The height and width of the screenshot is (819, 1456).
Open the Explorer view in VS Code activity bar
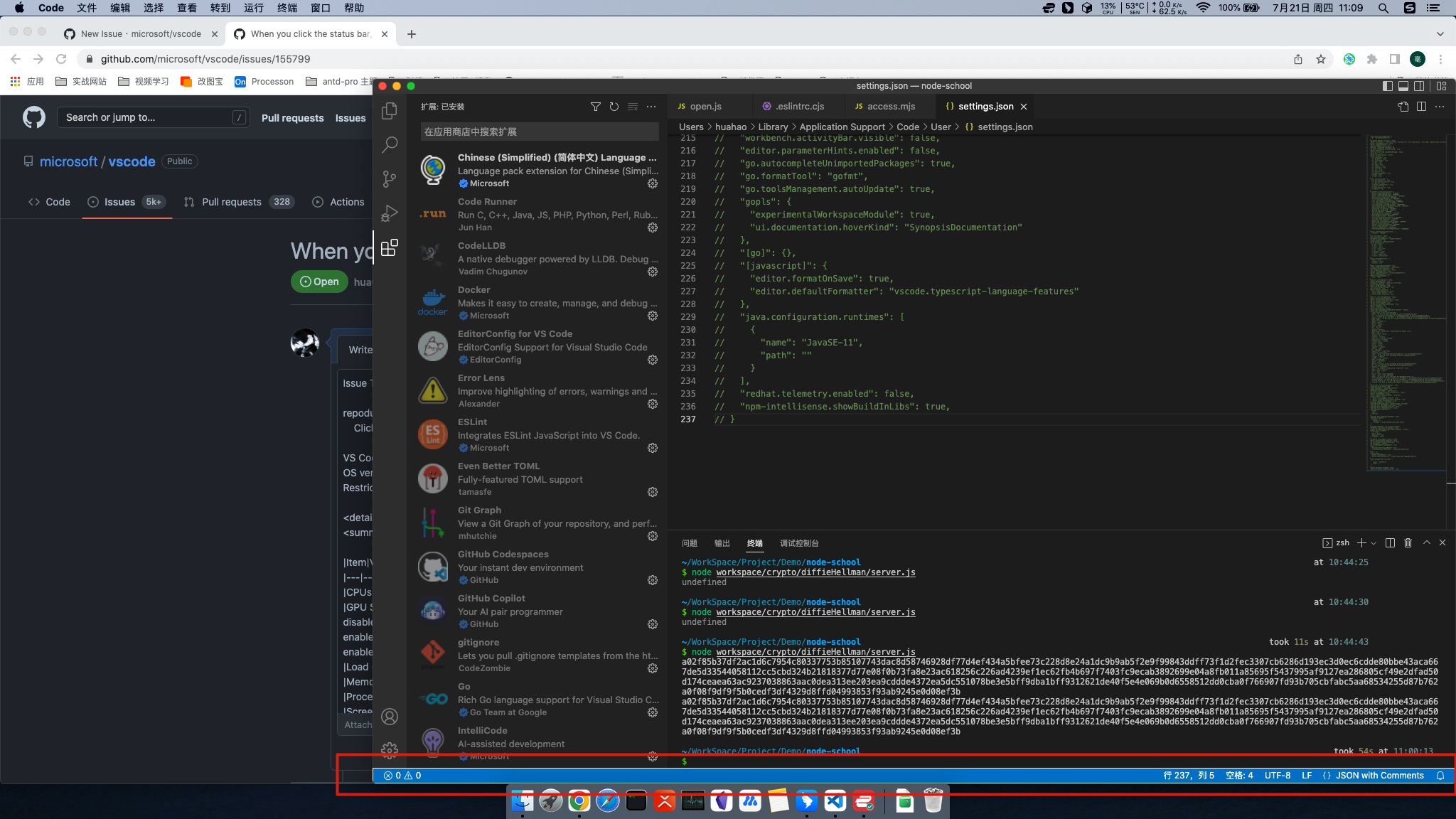click(x=390, y=110)
